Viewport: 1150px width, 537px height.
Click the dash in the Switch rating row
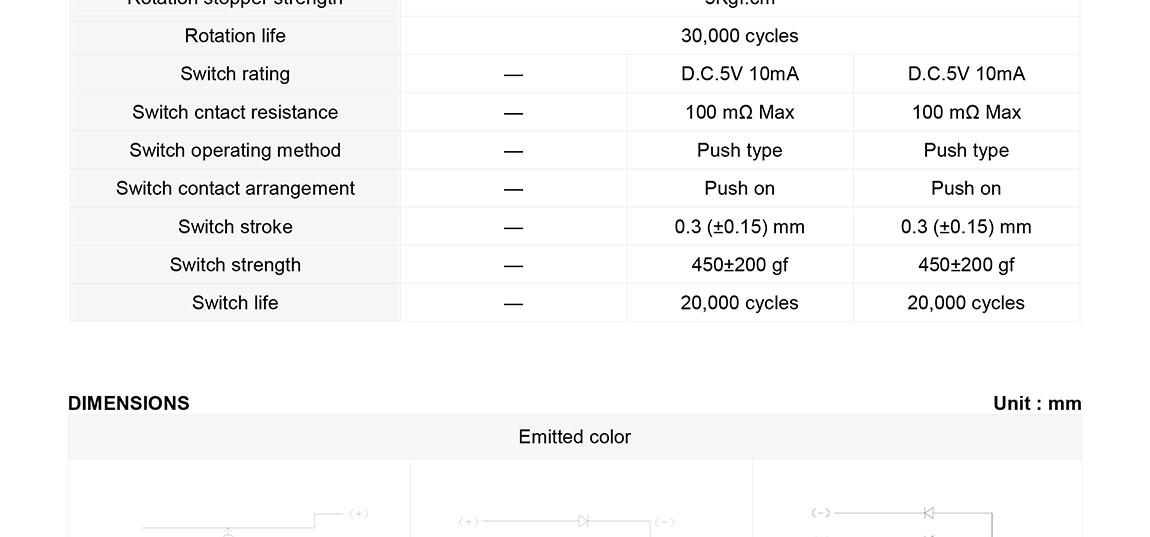pyautogui.click(x=513, y=75)
